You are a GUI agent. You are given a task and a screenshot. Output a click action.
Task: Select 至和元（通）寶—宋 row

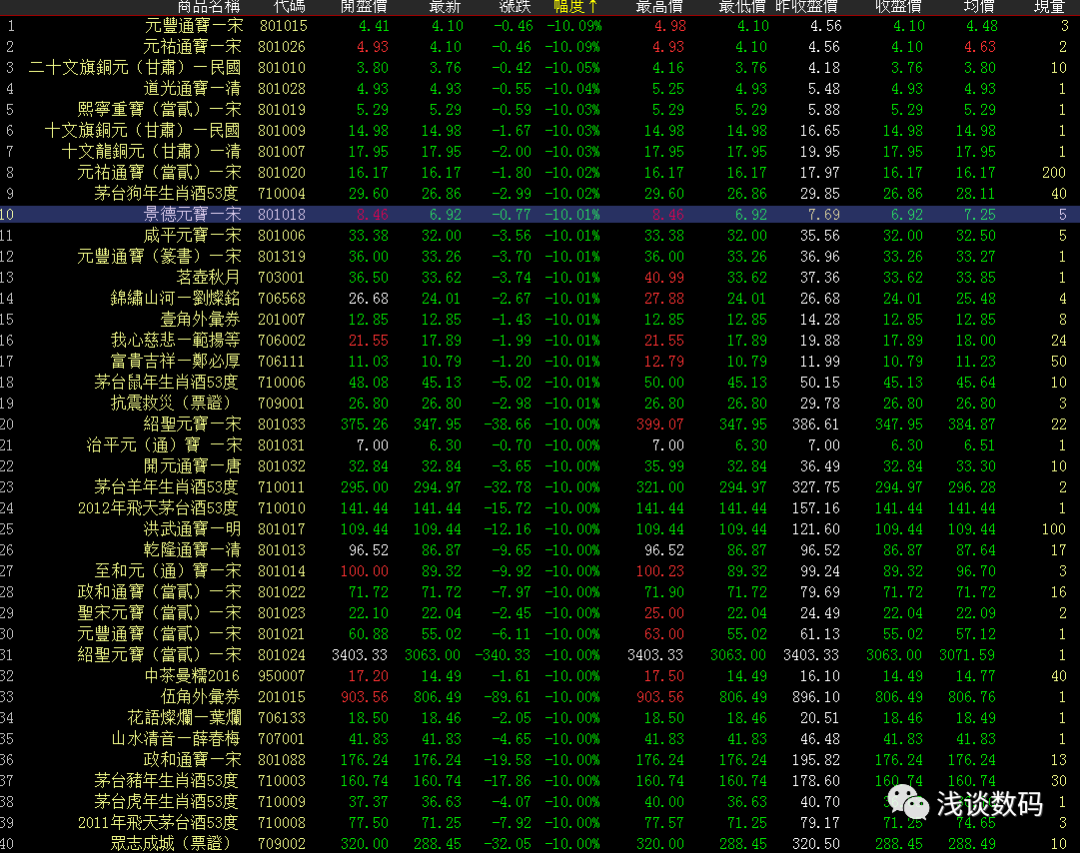point(540,571)
